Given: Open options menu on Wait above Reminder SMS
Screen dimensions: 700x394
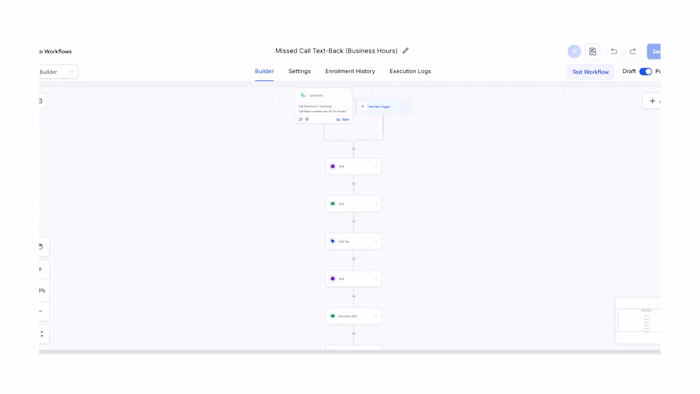Looking at the screenshot, I should point(375,279).
